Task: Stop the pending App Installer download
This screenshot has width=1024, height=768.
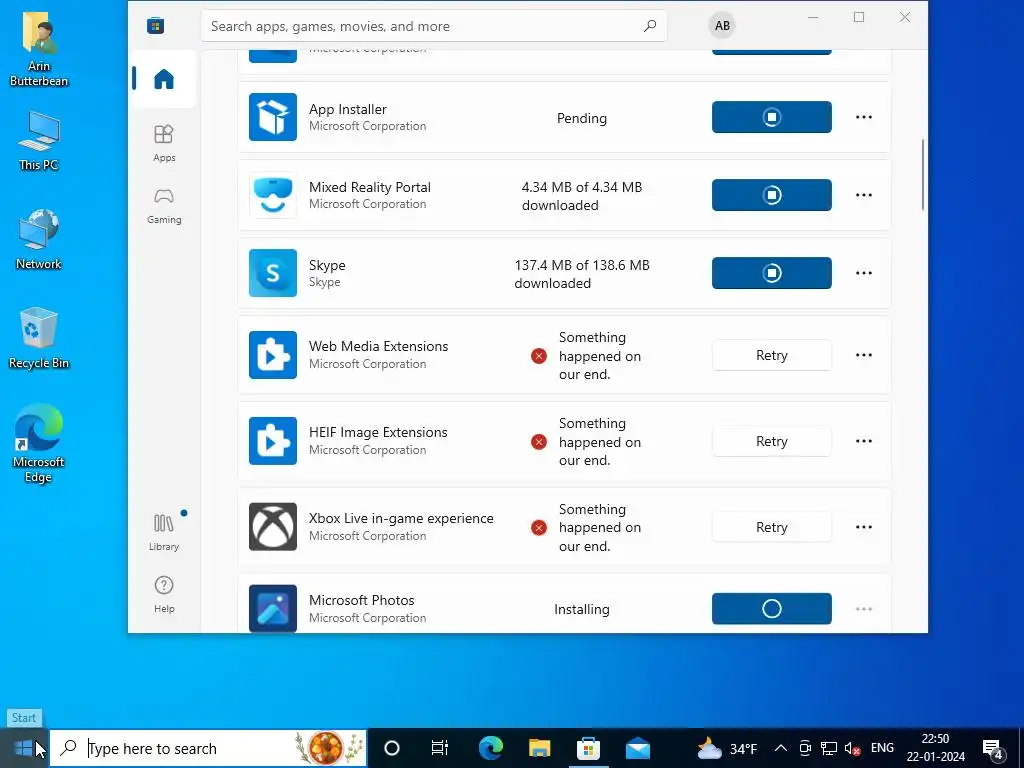Action: click(x=771, y=117)
